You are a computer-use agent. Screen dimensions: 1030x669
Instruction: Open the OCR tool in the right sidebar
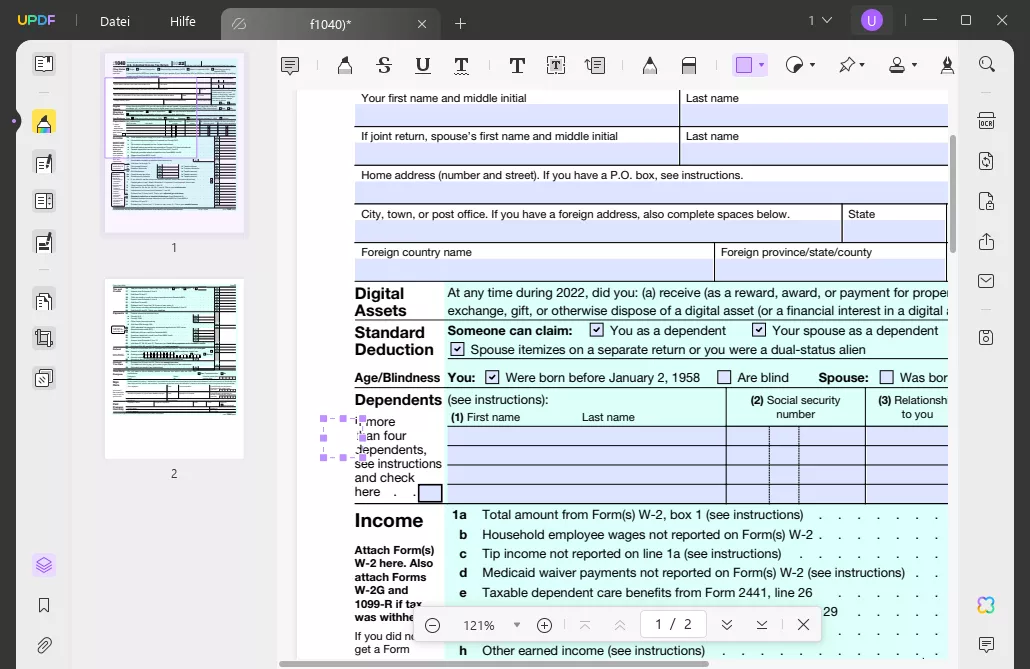coord(986,120)
